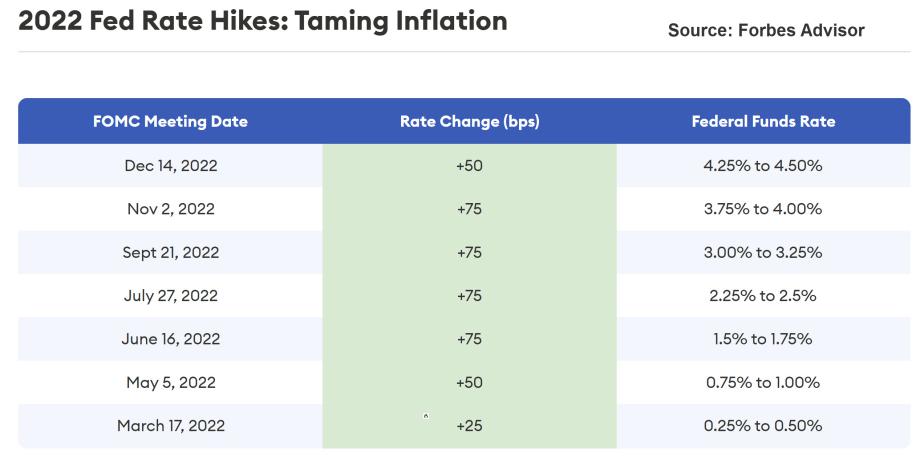
Task: Select the "FOMC Meeting Date" column header
Action: 170,122
